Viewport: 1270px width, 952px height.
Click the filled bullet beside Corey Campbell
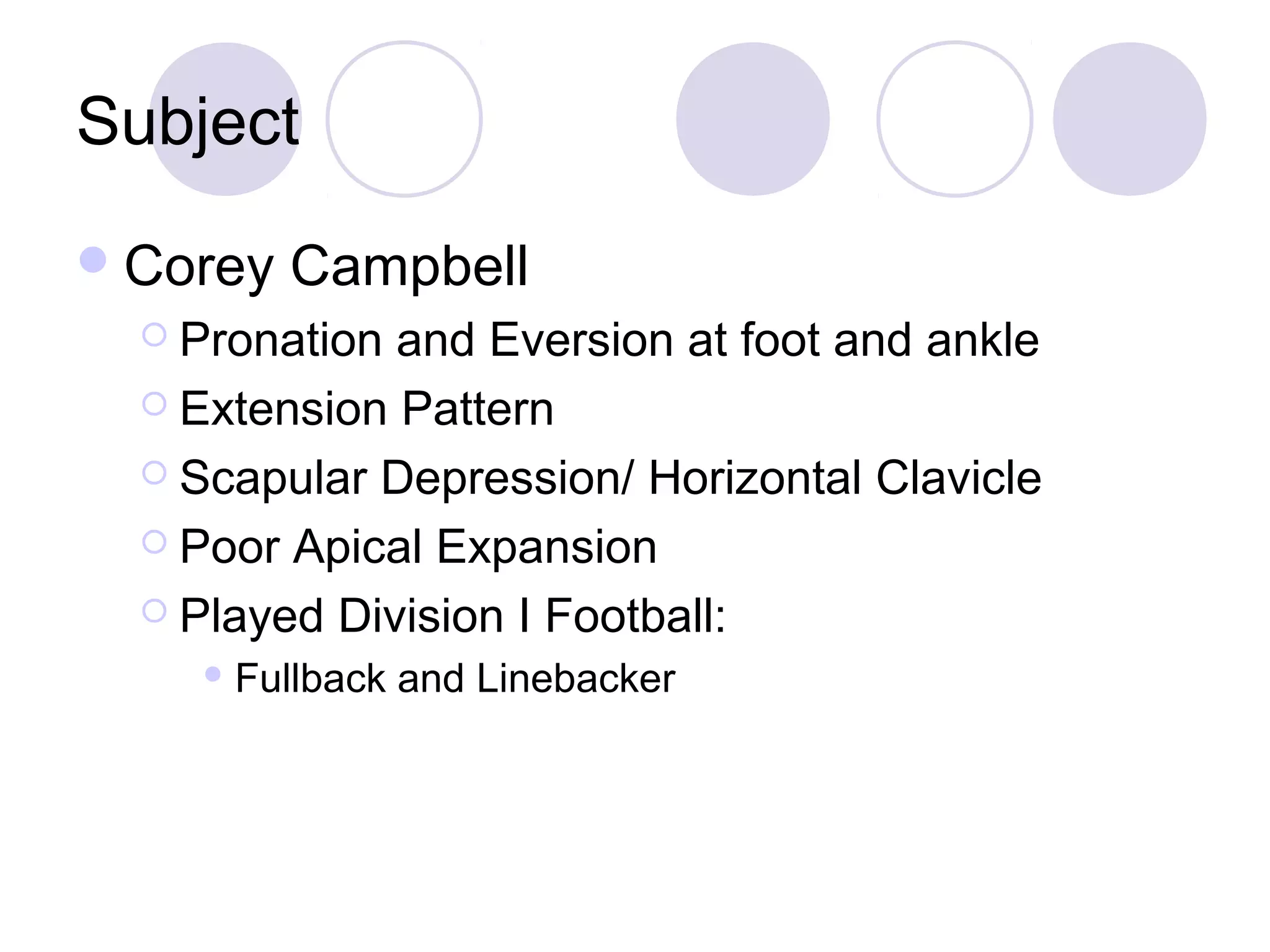[x=93, y=260]
